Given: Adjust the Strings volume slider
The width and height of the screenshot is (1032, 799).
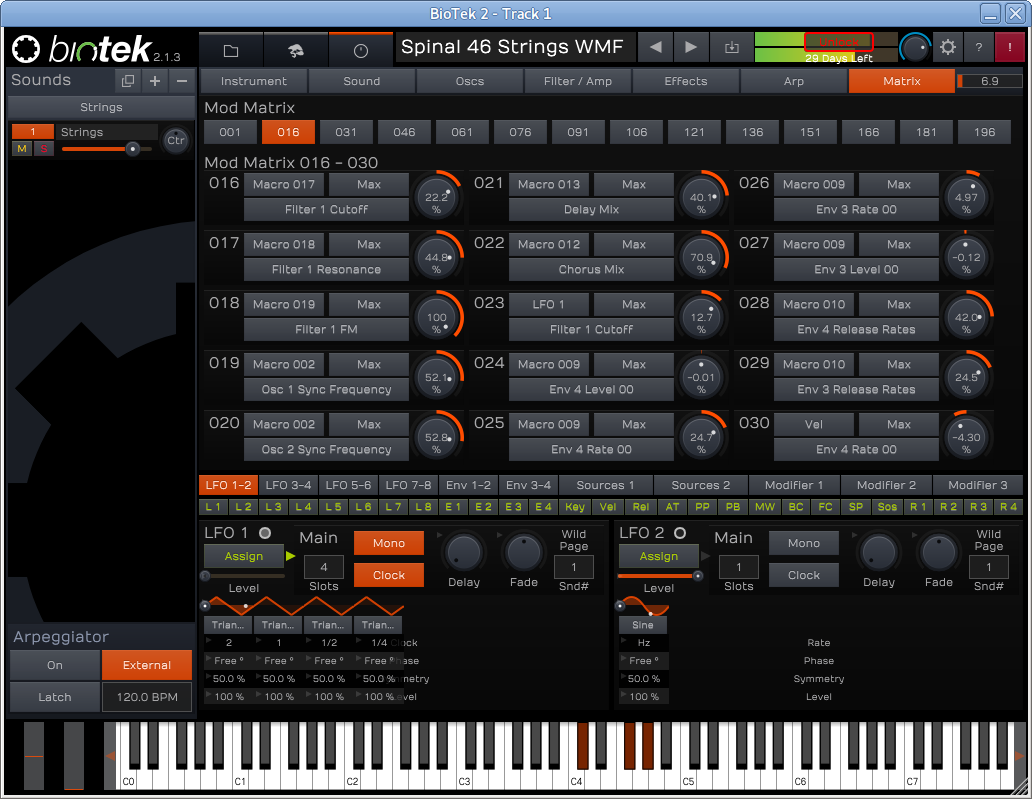Looking at the screenshot, I should [107, 149].
